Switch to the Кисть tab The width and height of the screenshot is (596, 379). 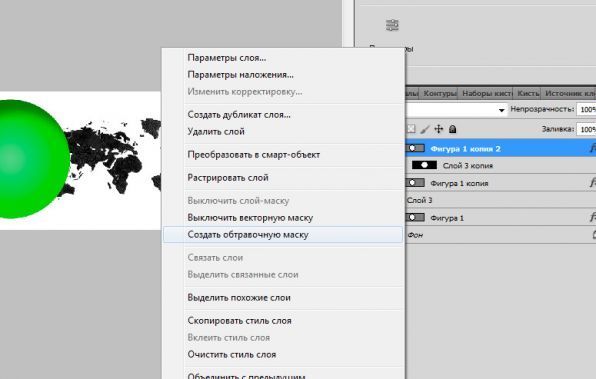tap(528, 93)
